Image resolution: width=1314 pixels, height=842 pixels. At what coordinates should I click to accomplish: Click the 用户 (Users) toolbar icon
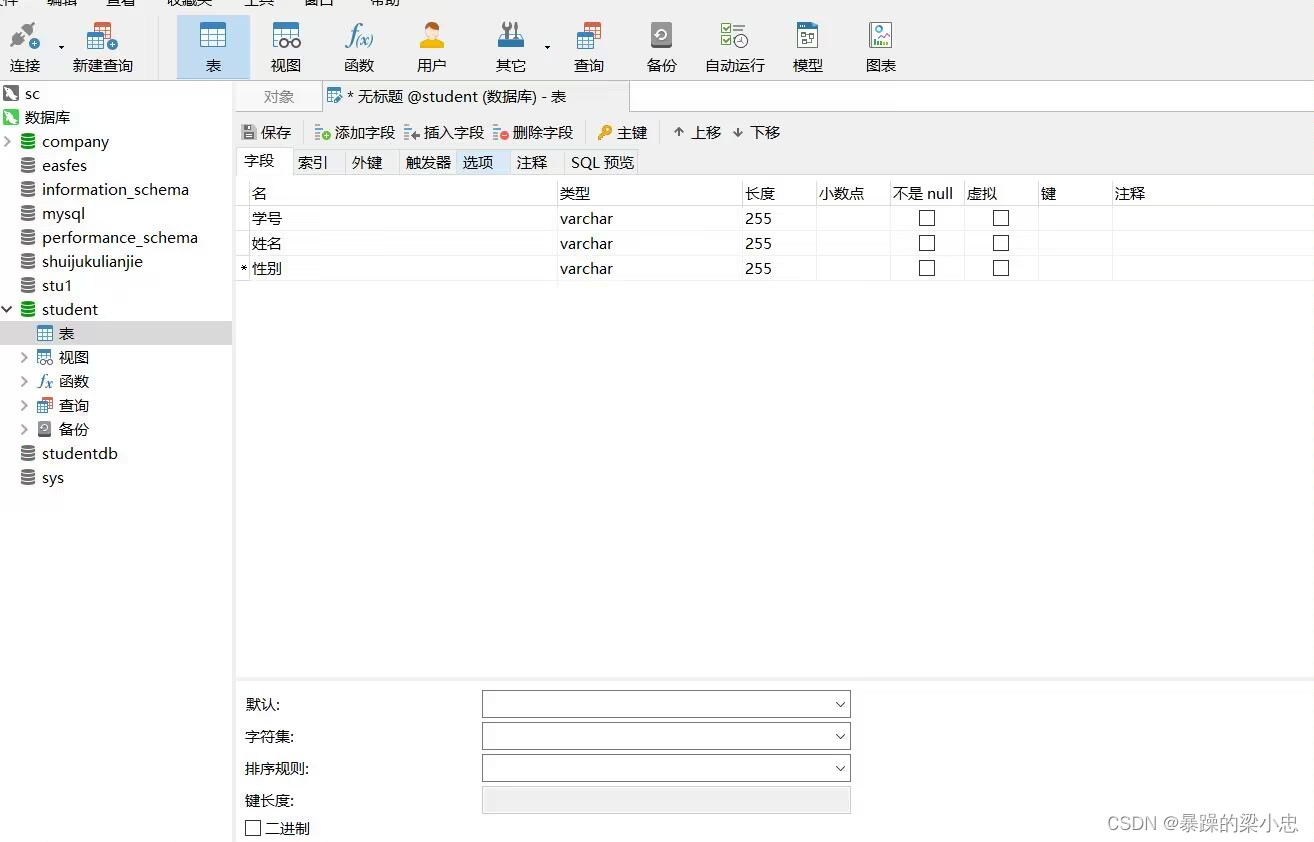click(x=431, y=45)
